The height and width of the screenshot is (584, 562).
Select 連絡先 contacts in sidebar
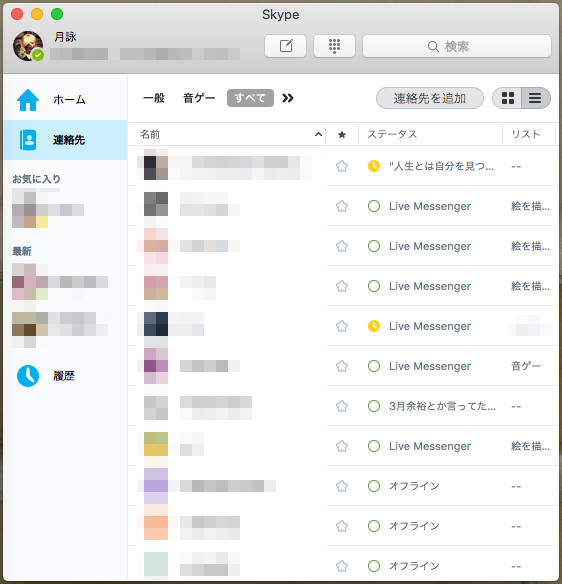coord(65,140)
